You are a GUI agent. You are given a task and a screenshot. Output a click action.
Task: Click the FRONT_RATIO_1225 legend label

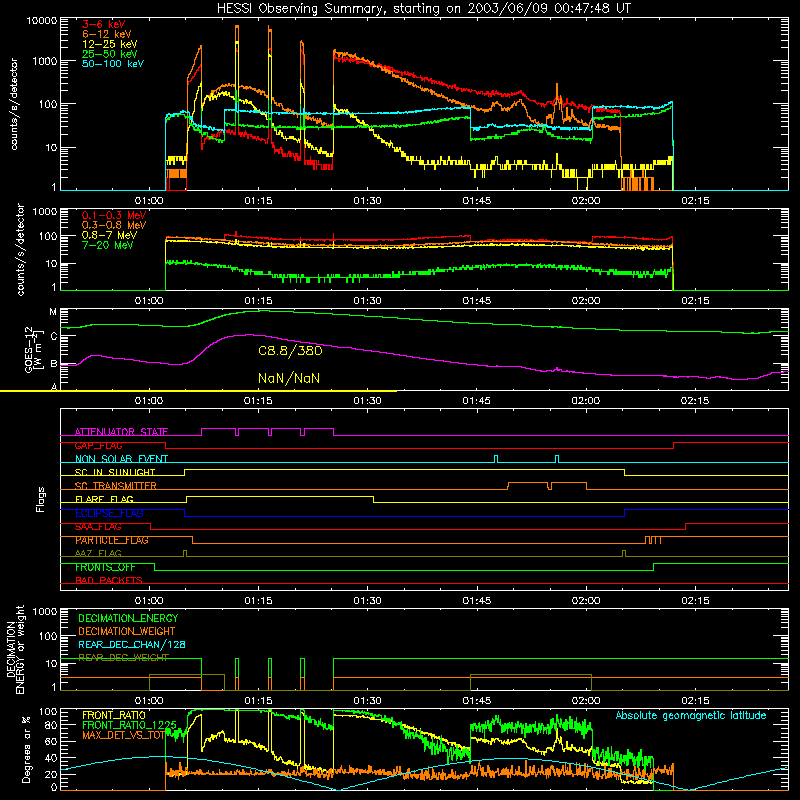click(x=130, y=725)
